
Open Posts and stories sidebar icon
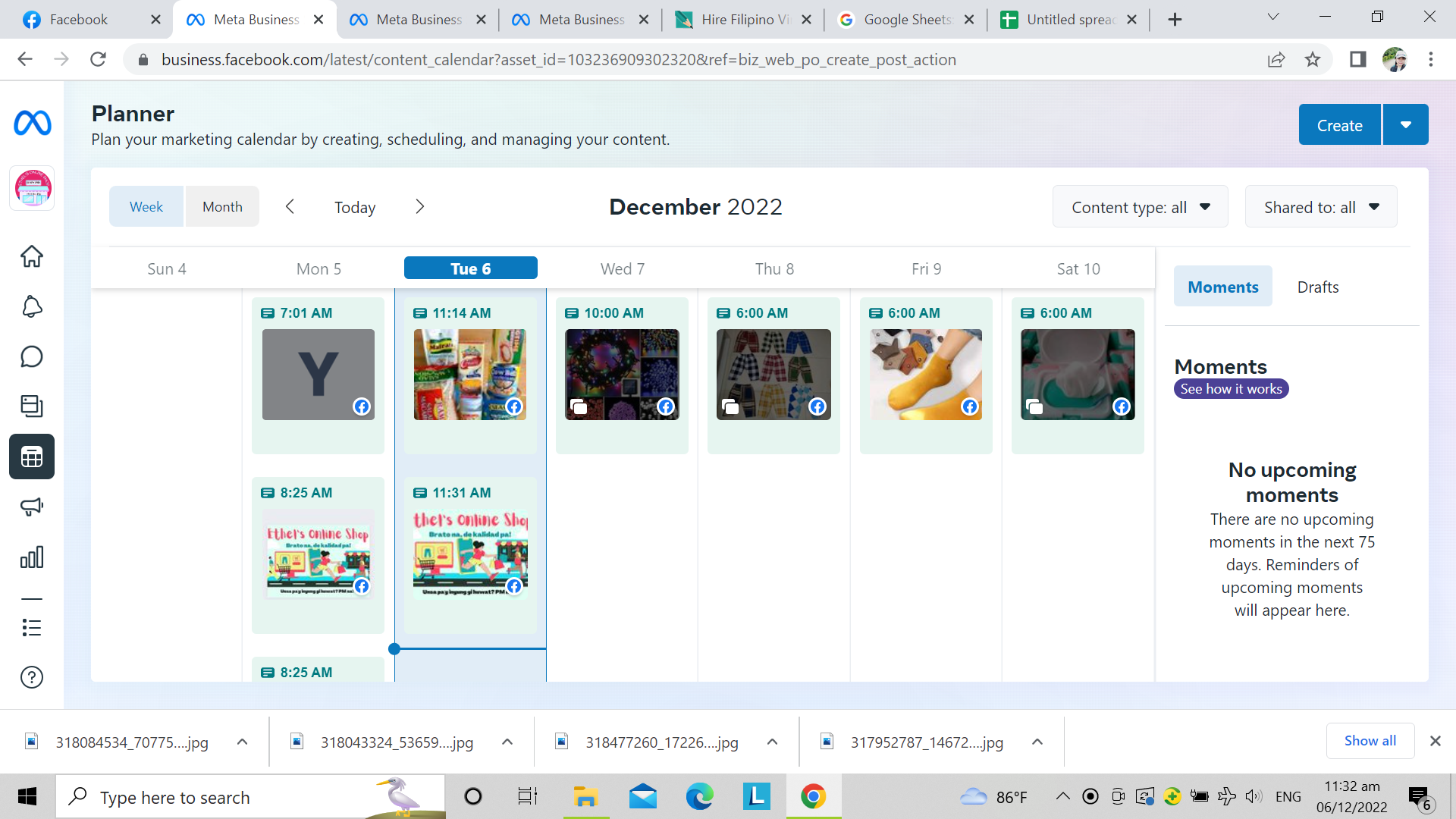(32, 406)
